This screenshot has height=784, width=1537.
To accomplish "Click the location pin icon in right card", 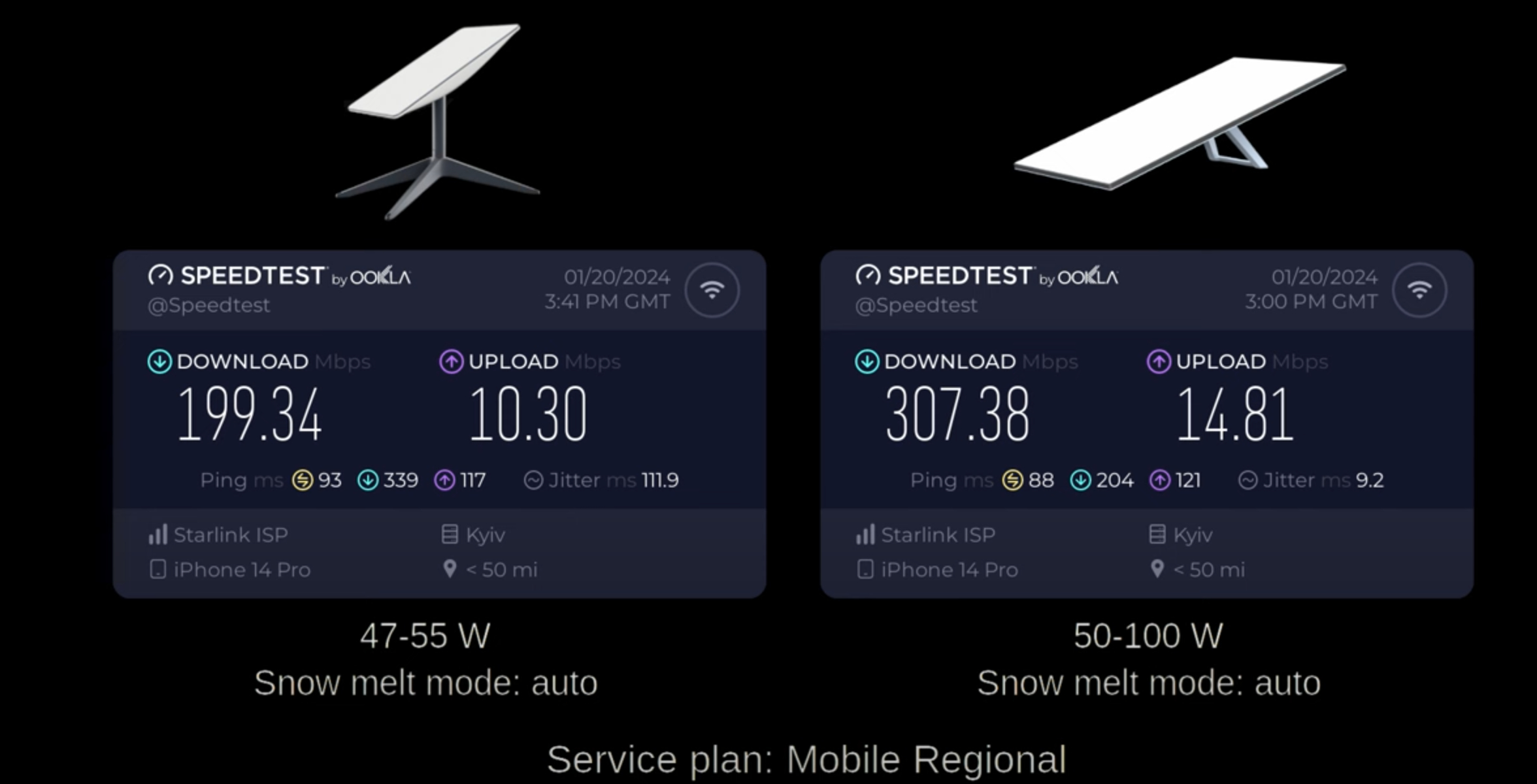I will click(1157, 569).
